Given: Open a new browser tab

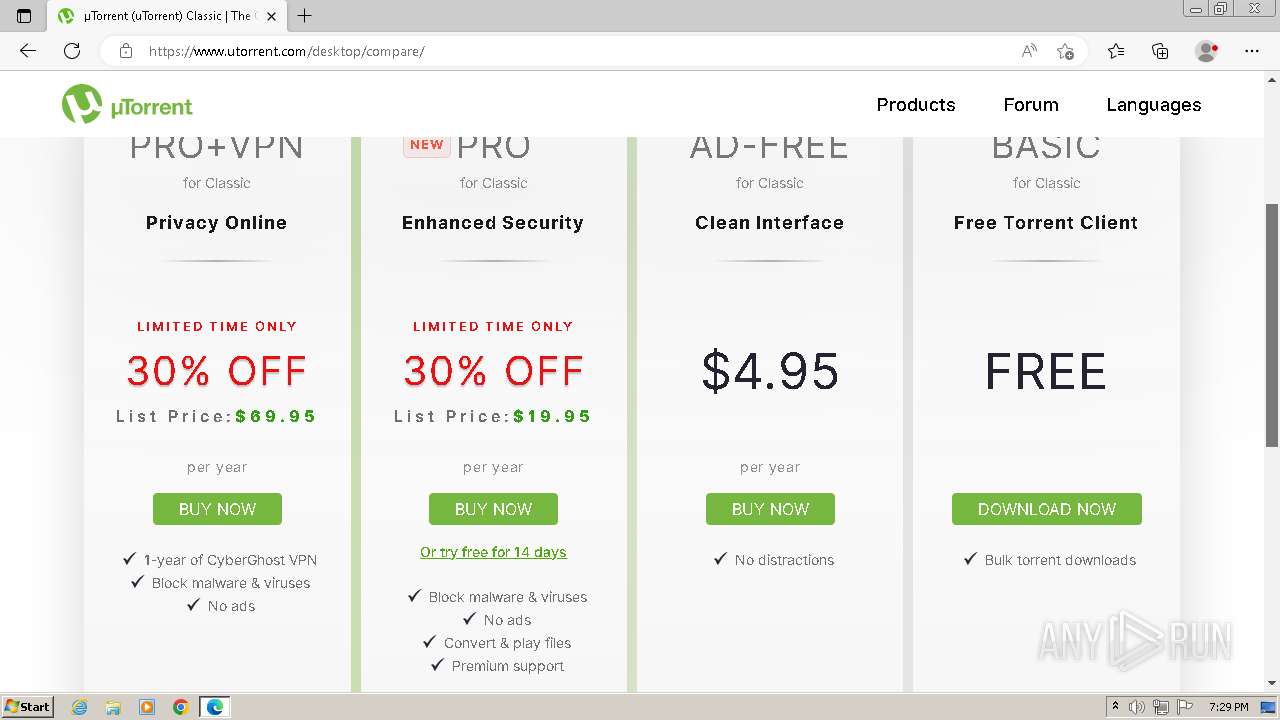Looking at the screenshot, I should point(305,16).
